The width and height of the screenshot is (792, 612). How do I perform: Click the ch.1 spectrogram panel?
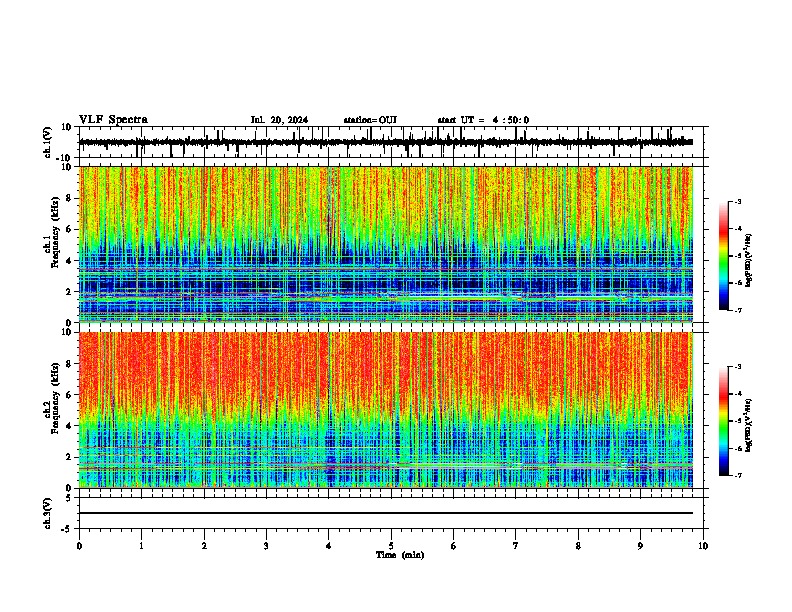click(386, 244)
